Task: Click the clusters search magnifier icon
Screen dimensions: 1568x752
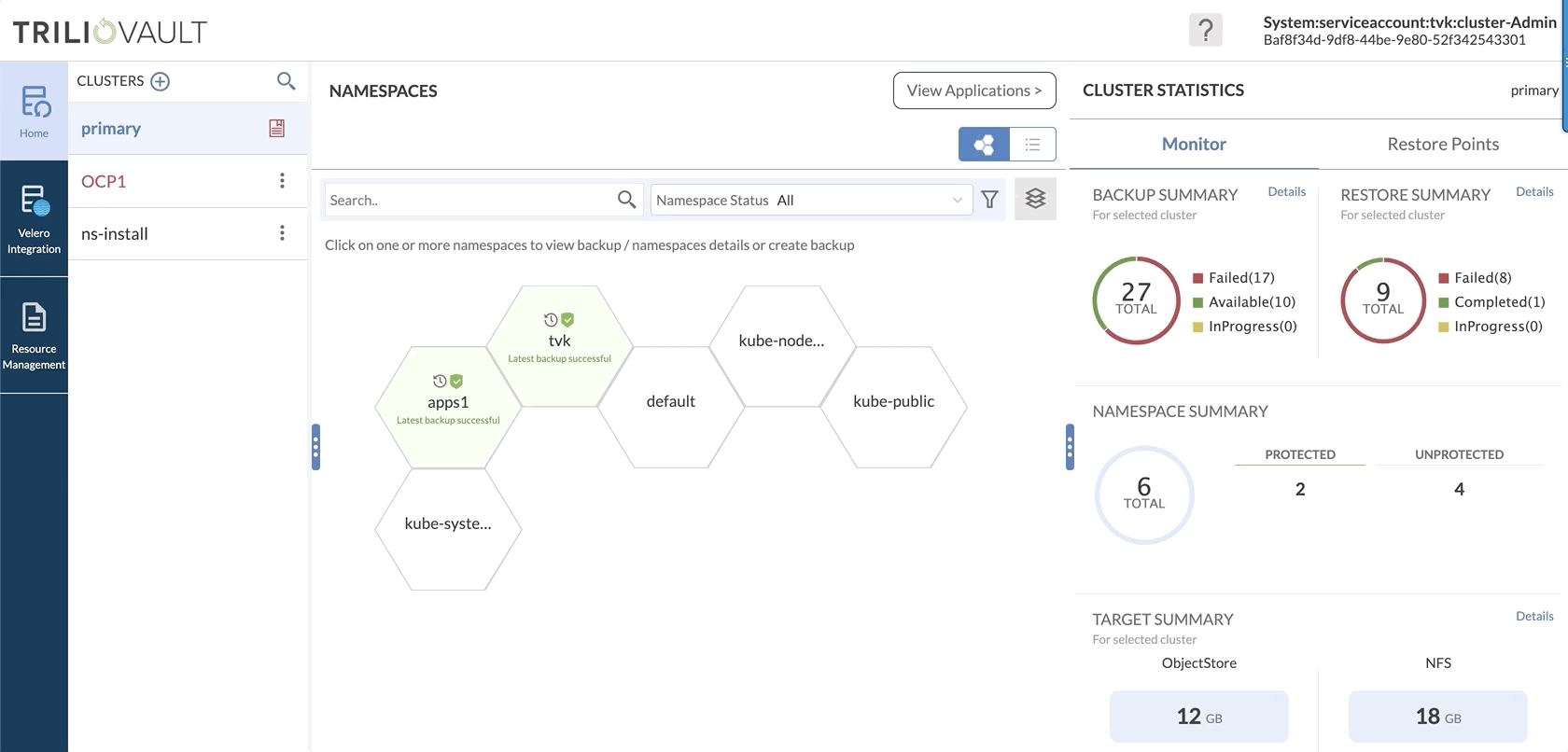Action: tap(287, 81)
